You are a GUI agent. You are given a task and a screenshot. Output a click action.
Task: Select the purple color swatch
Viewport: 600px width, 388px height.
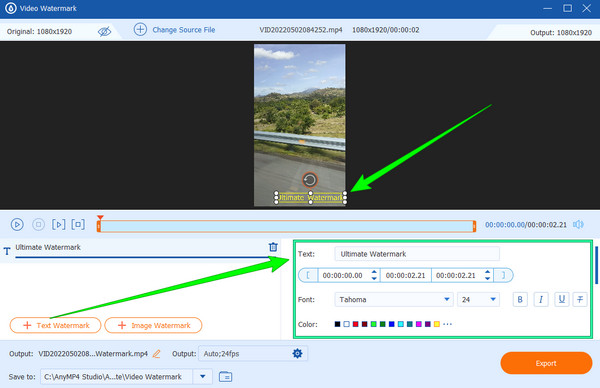click(x=428, y=324)
